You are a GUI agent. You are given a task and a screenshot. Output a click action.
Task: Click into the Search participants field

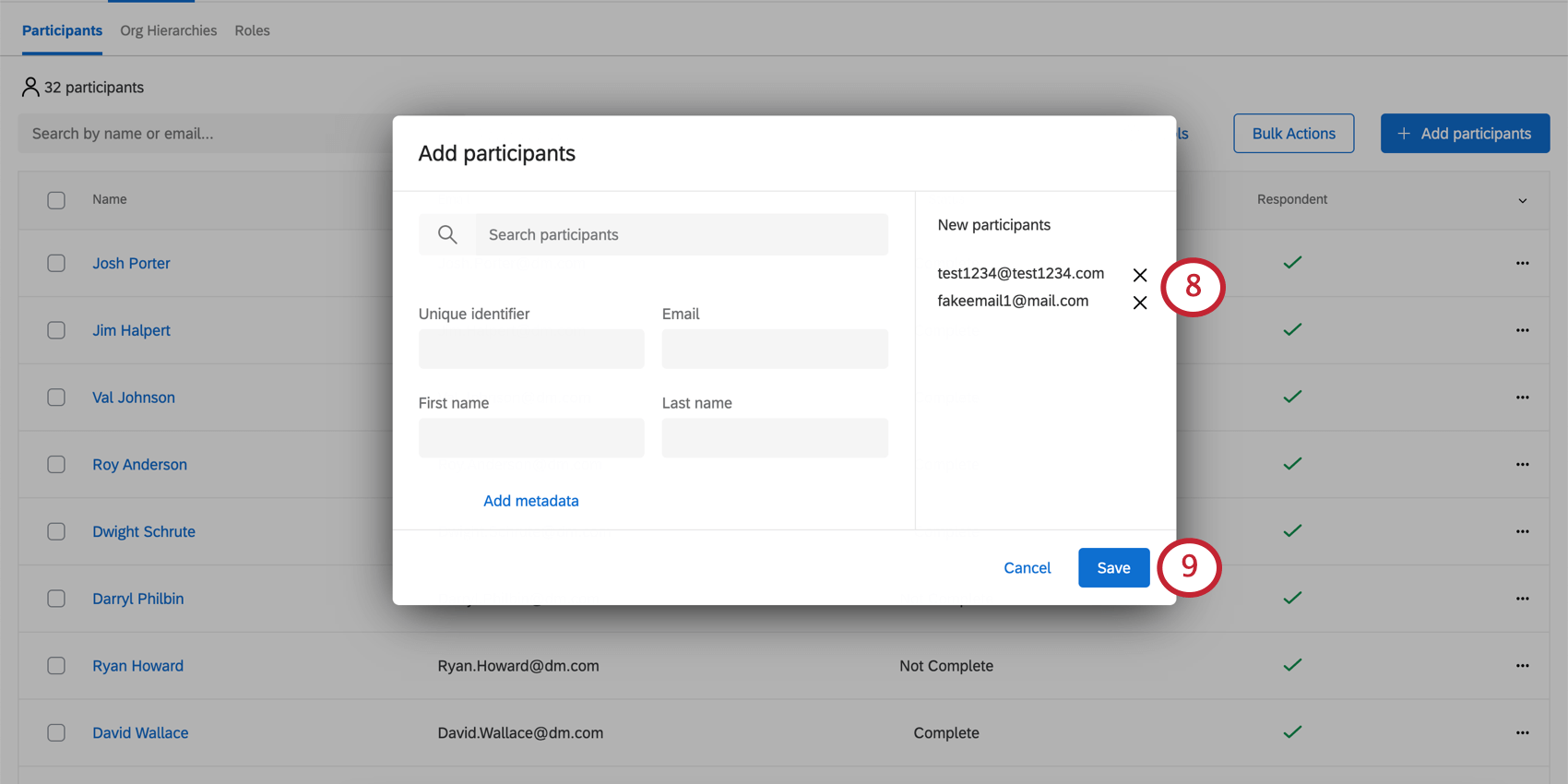click(x=682, y=234)
